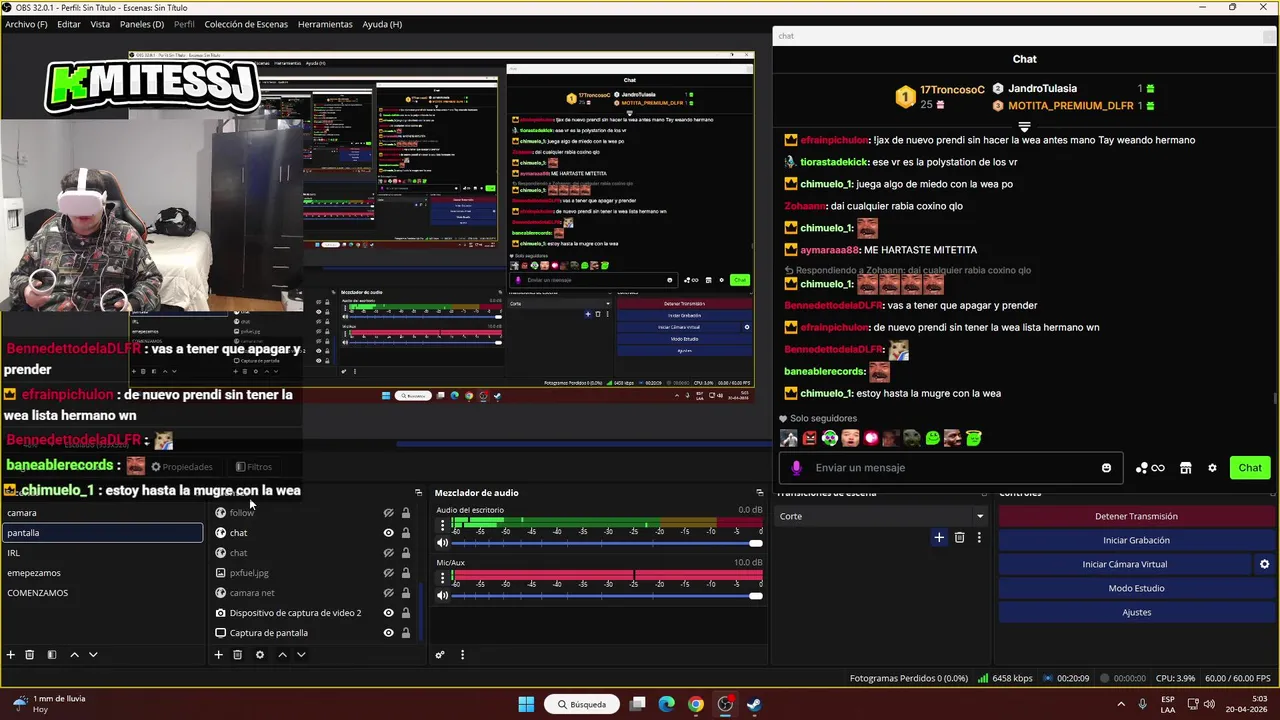Image resolution: width=1280 pixels, height=720 pixels.
Task: Click Detener Transmisión button
Action: point(1136,516)
